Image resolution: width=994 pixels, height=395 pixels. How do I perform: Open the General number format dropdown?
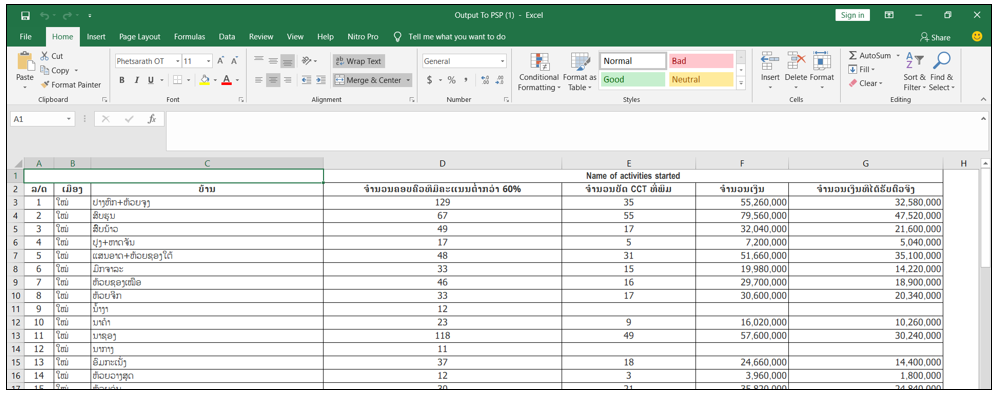tap(503, 61)
